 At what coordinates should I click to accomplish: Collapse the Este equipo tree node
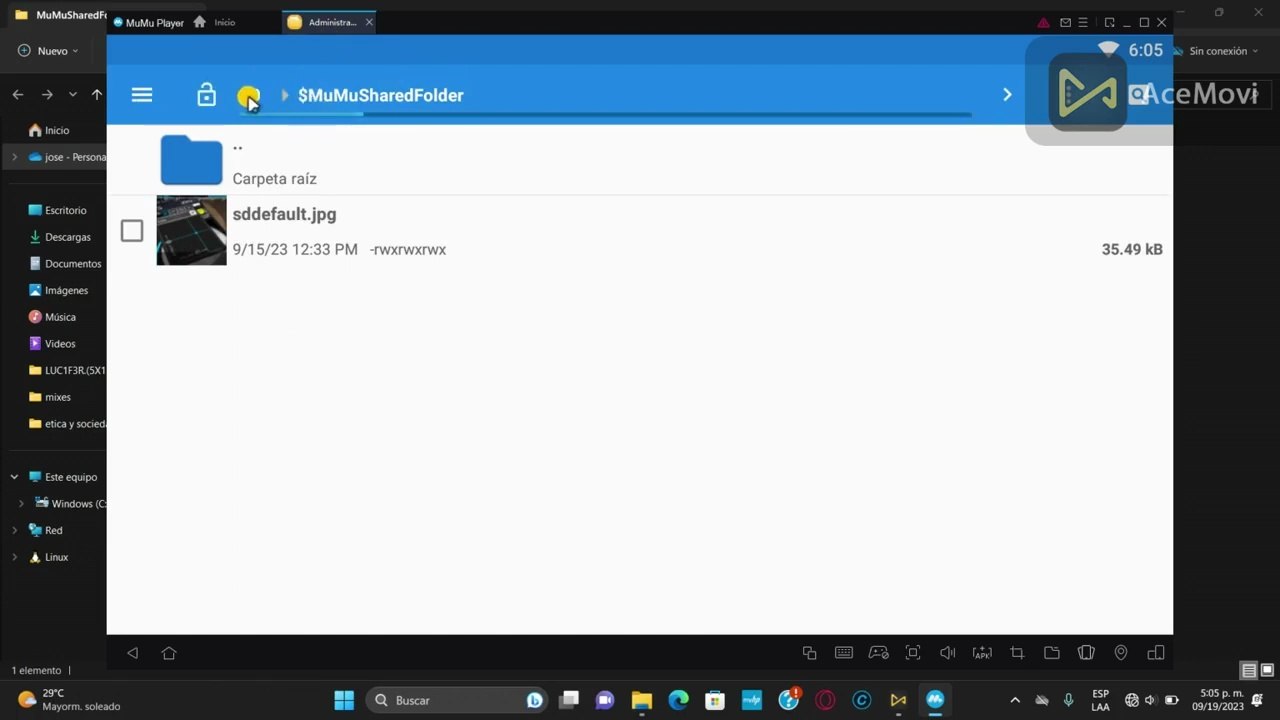(14, 477)
